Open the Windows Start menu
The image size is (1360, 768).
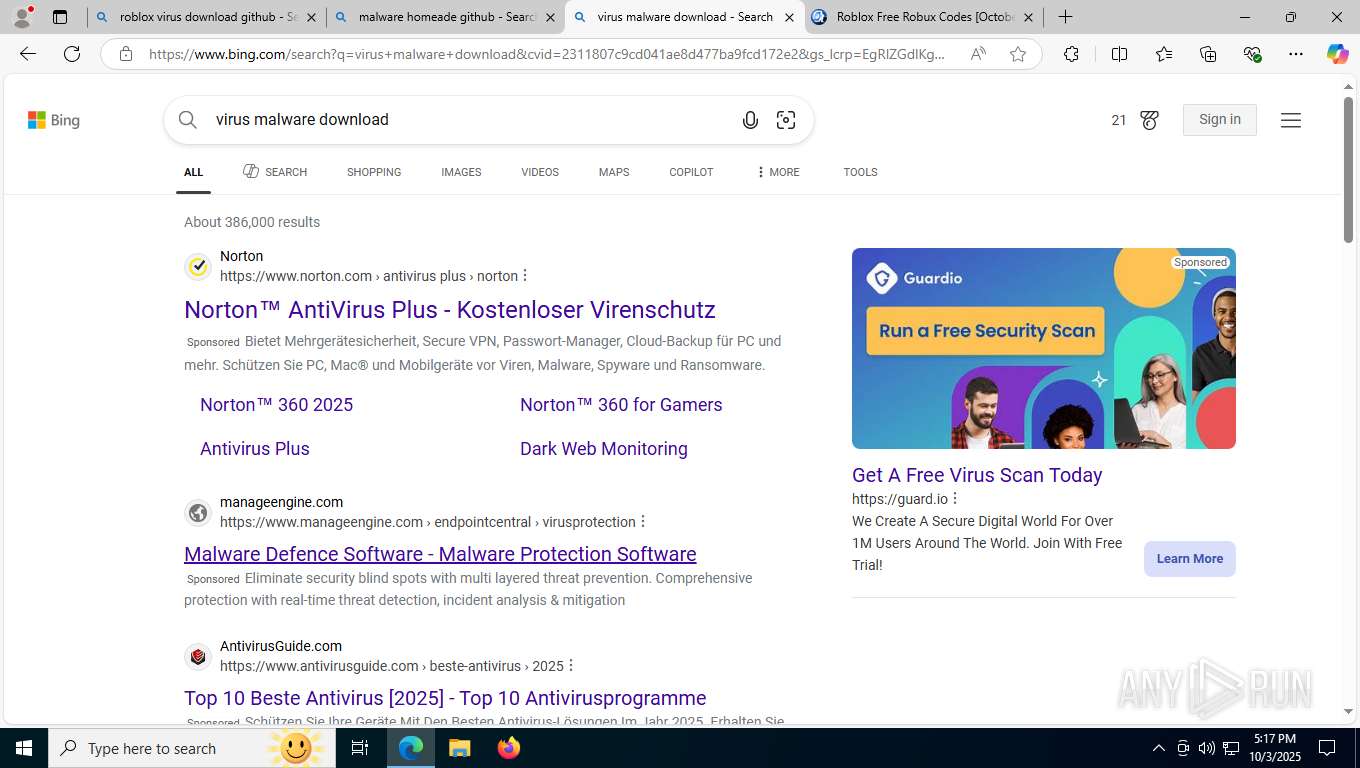click(24, 748)
